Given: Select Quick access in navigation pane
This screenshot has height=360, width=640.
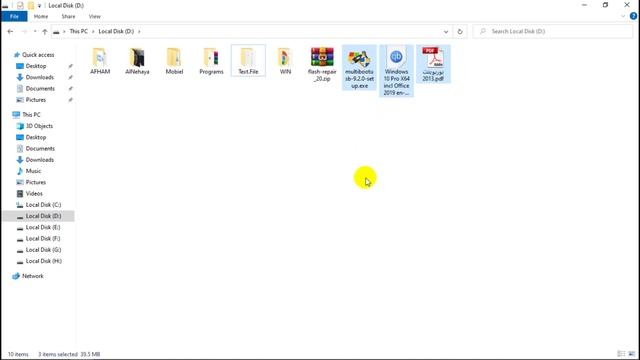Looking at the screenshot, I should pyautogui.click(x=38, y=54).
